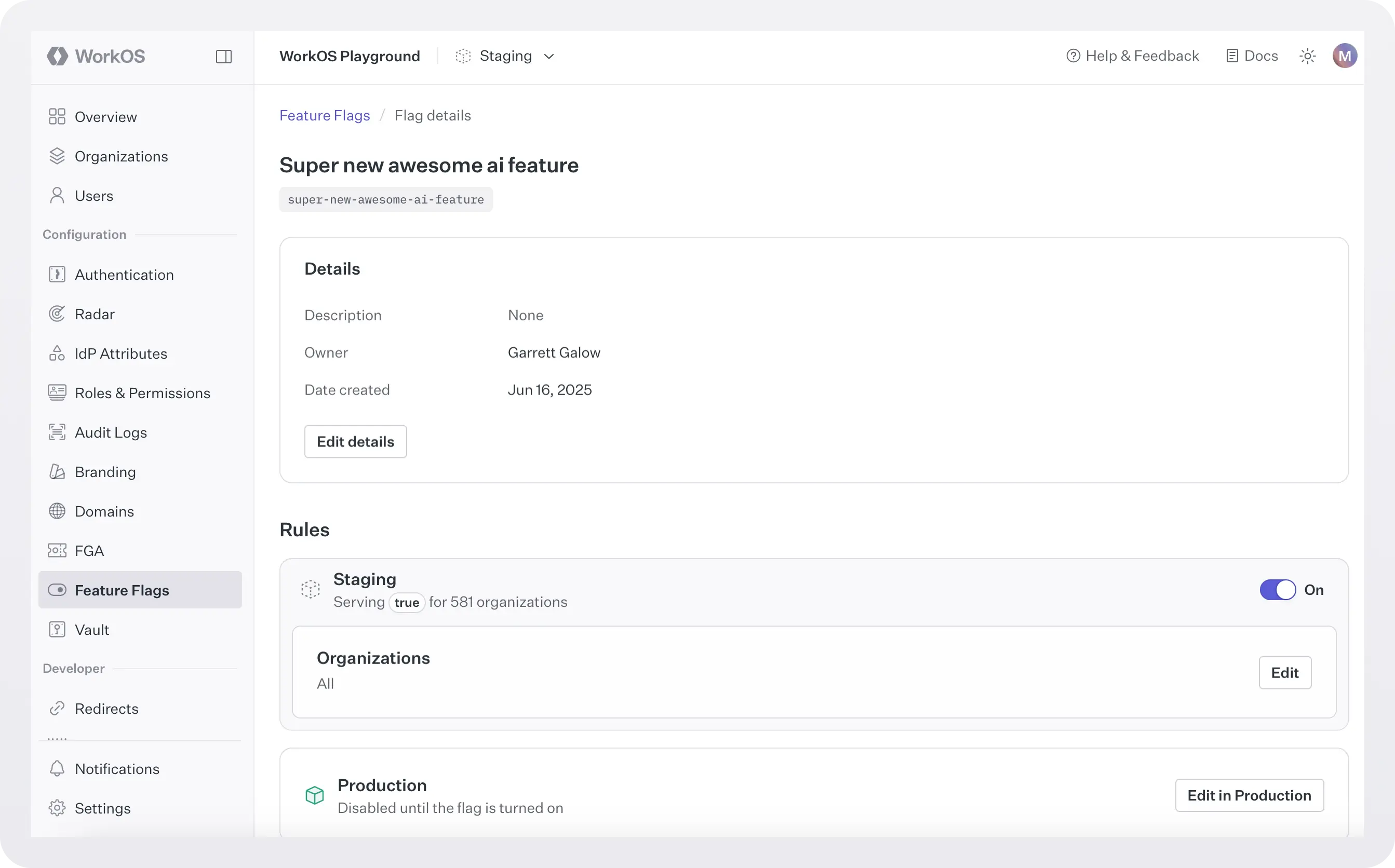Follow the Feature Flags breadcrumb link
The height and width of the screenshot is (868, 1395).
[x=325, y=115]
